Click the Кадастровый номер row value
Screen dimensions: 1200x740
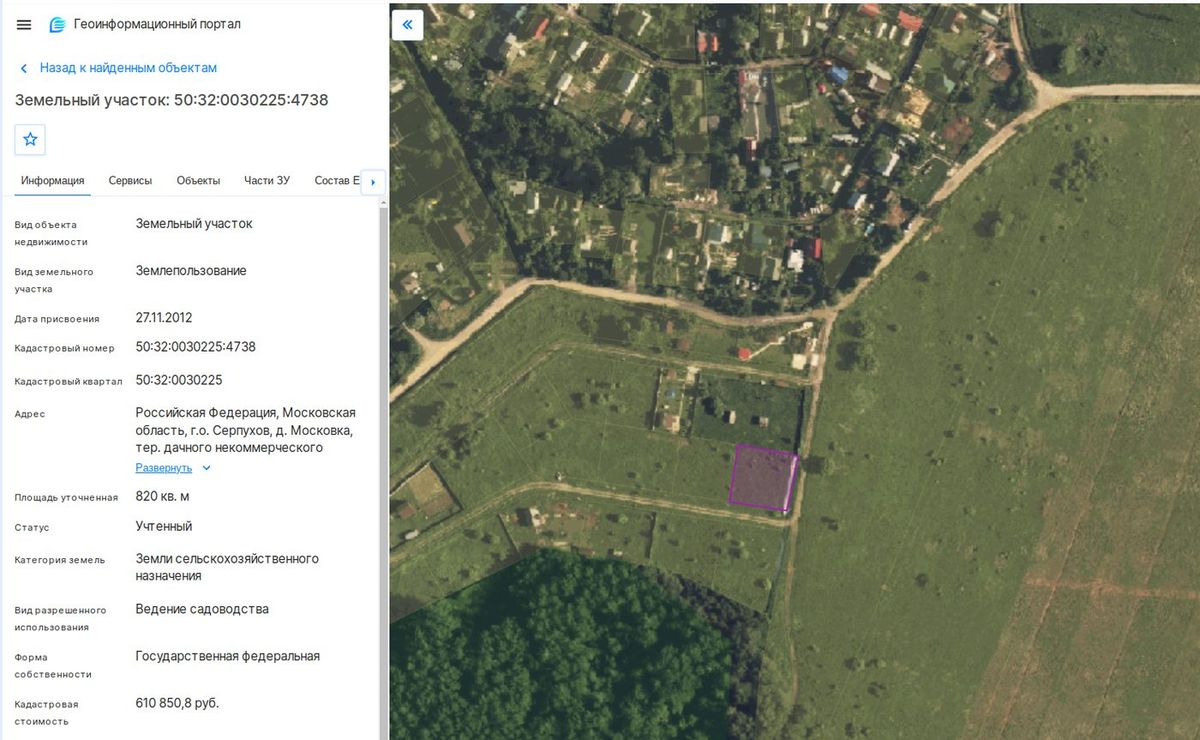click(x=196, y=347)
